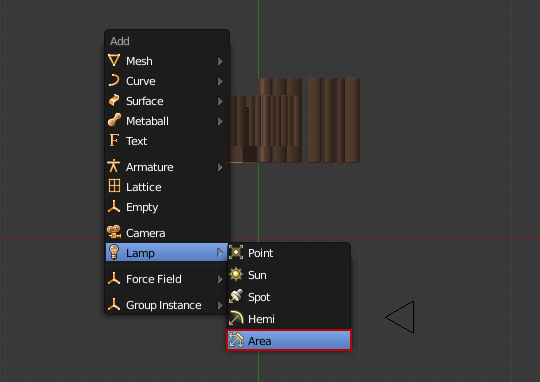Open the Metaball entry label

[x=147, y=121]
